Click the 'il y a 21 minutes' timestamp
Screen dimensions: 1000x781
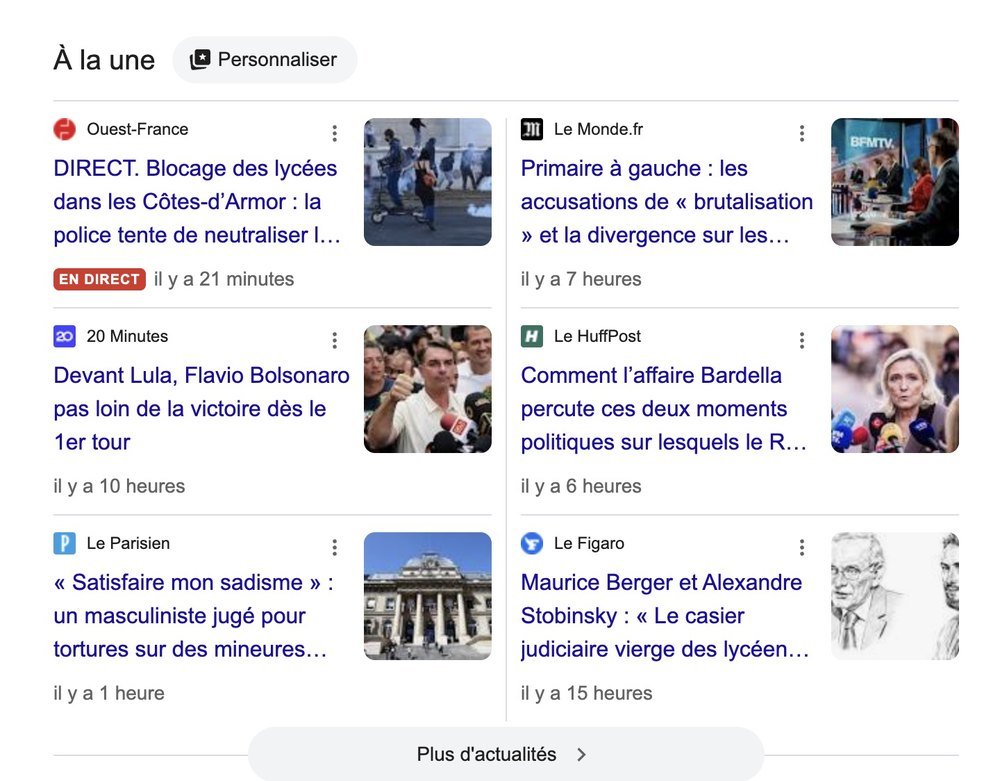224,279
